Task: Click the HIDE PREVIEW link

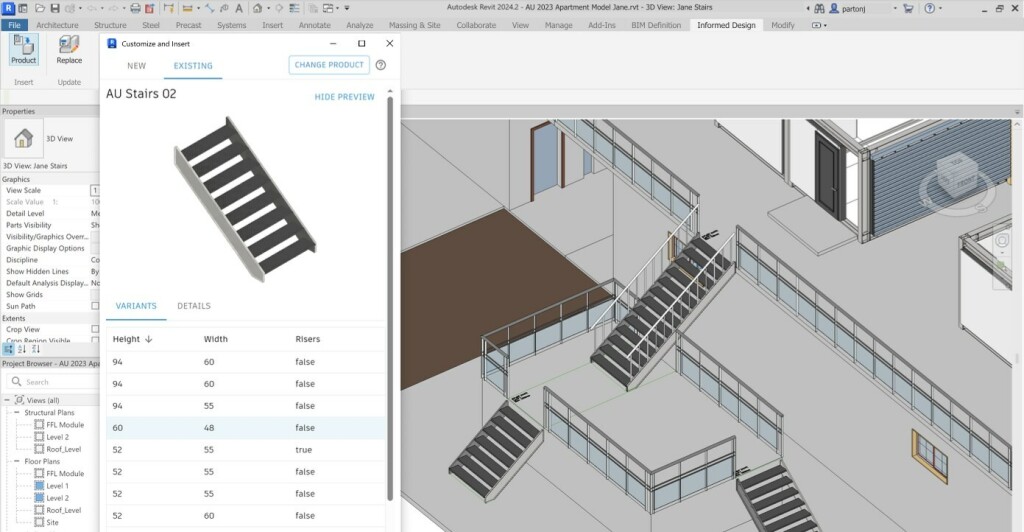Action: pos(344,97)
